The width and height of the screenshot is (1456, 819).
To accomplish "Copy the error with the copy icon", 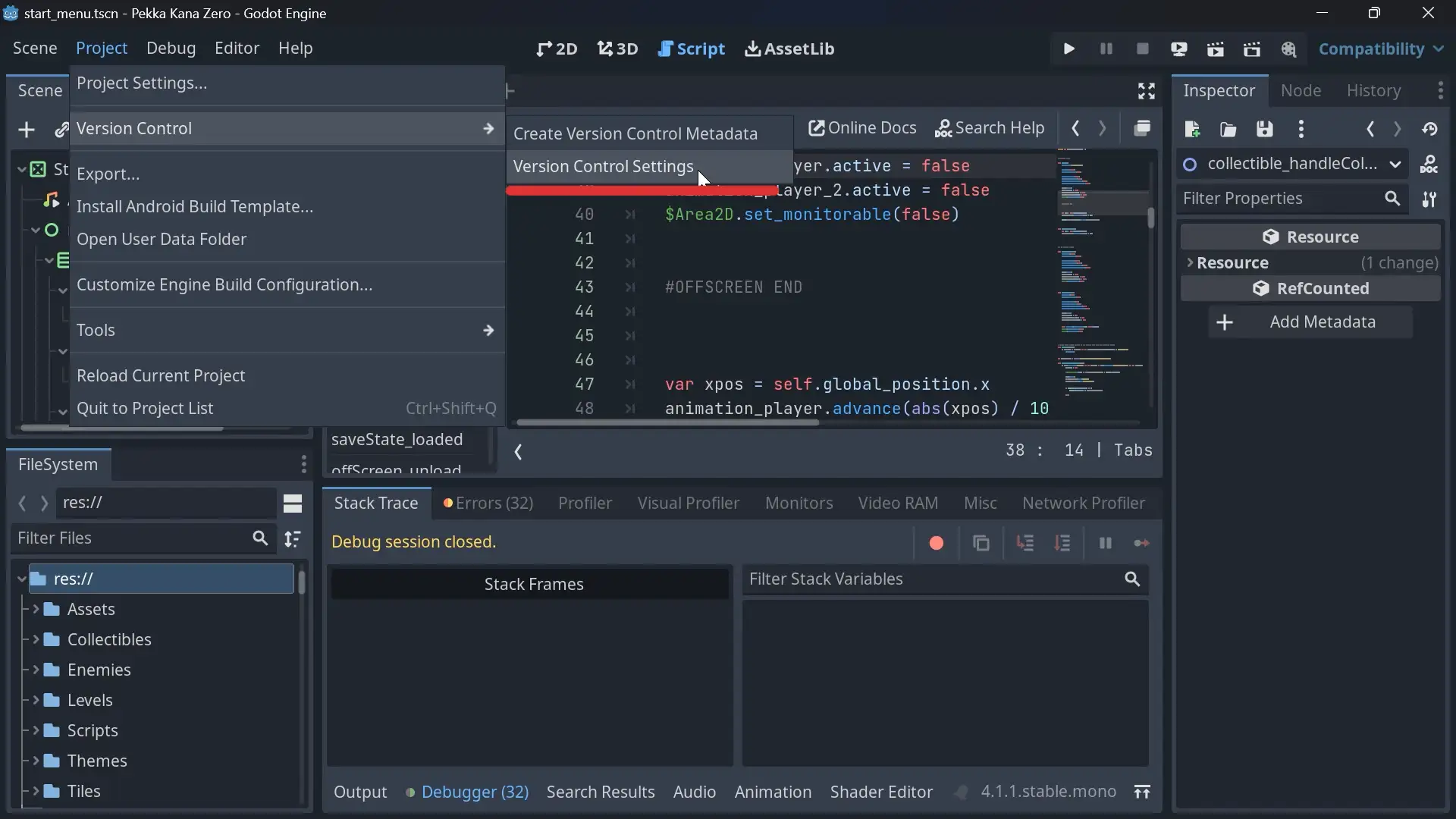I will 981,543.
